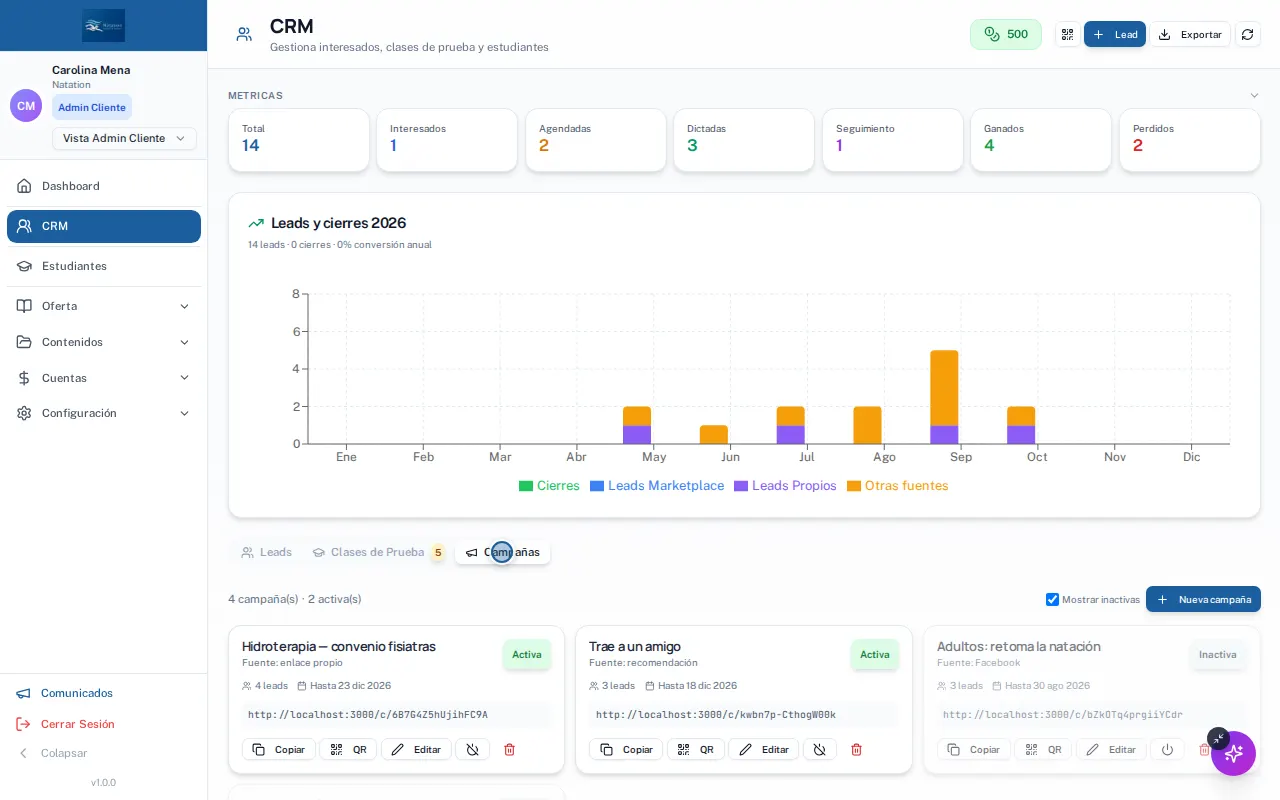Image resolution: width=1280 pixels, height=800 pixels.
Task: Show QR for Hidroterapia campaign
Action: (348, 749)
